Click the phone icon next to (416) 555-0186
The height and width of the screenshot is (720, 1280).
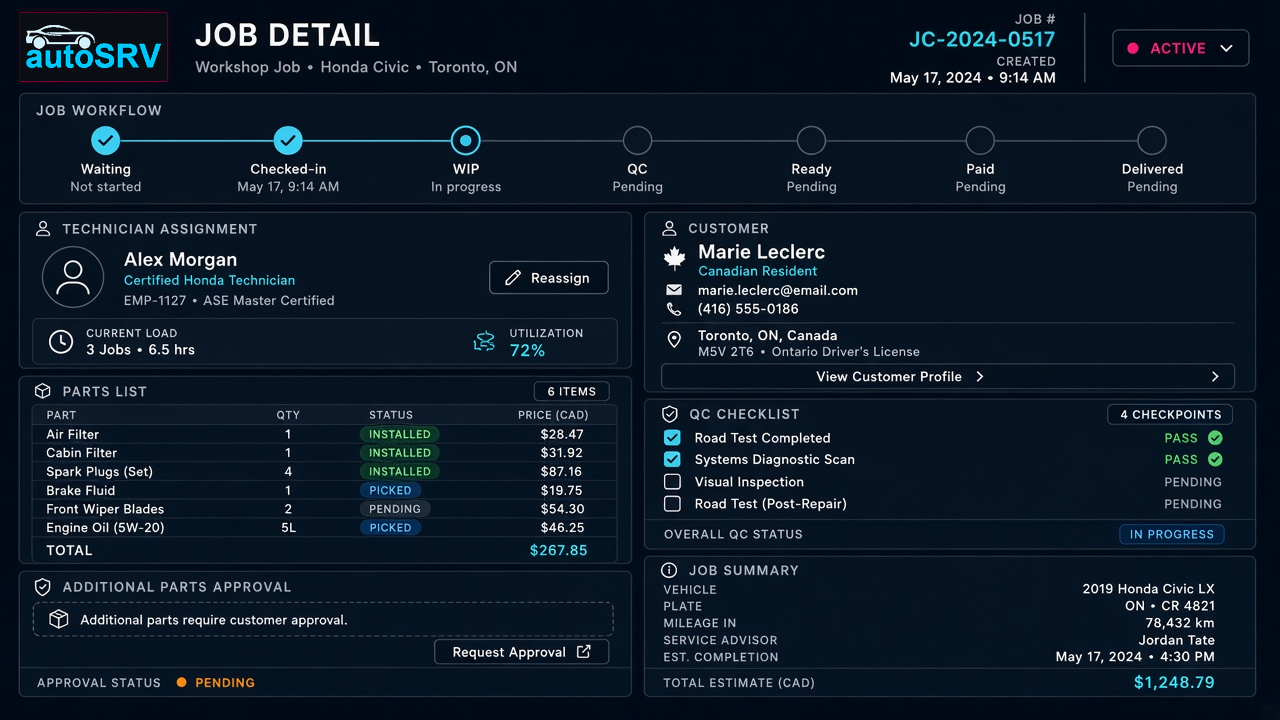point(674,309)
